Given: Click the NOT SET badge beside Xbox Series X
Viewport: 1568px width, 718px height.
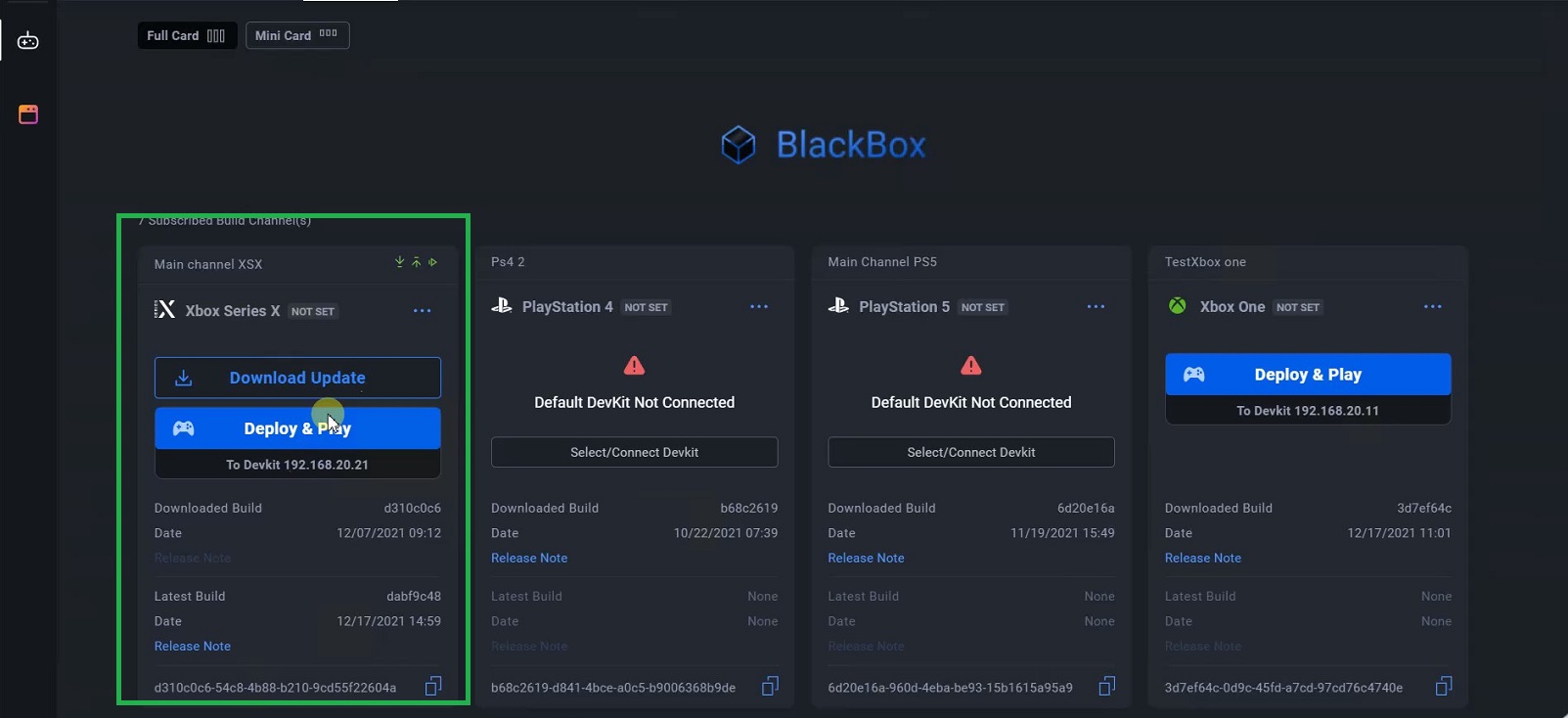Looking at the screenshot, I should click(x=313, y=311).
